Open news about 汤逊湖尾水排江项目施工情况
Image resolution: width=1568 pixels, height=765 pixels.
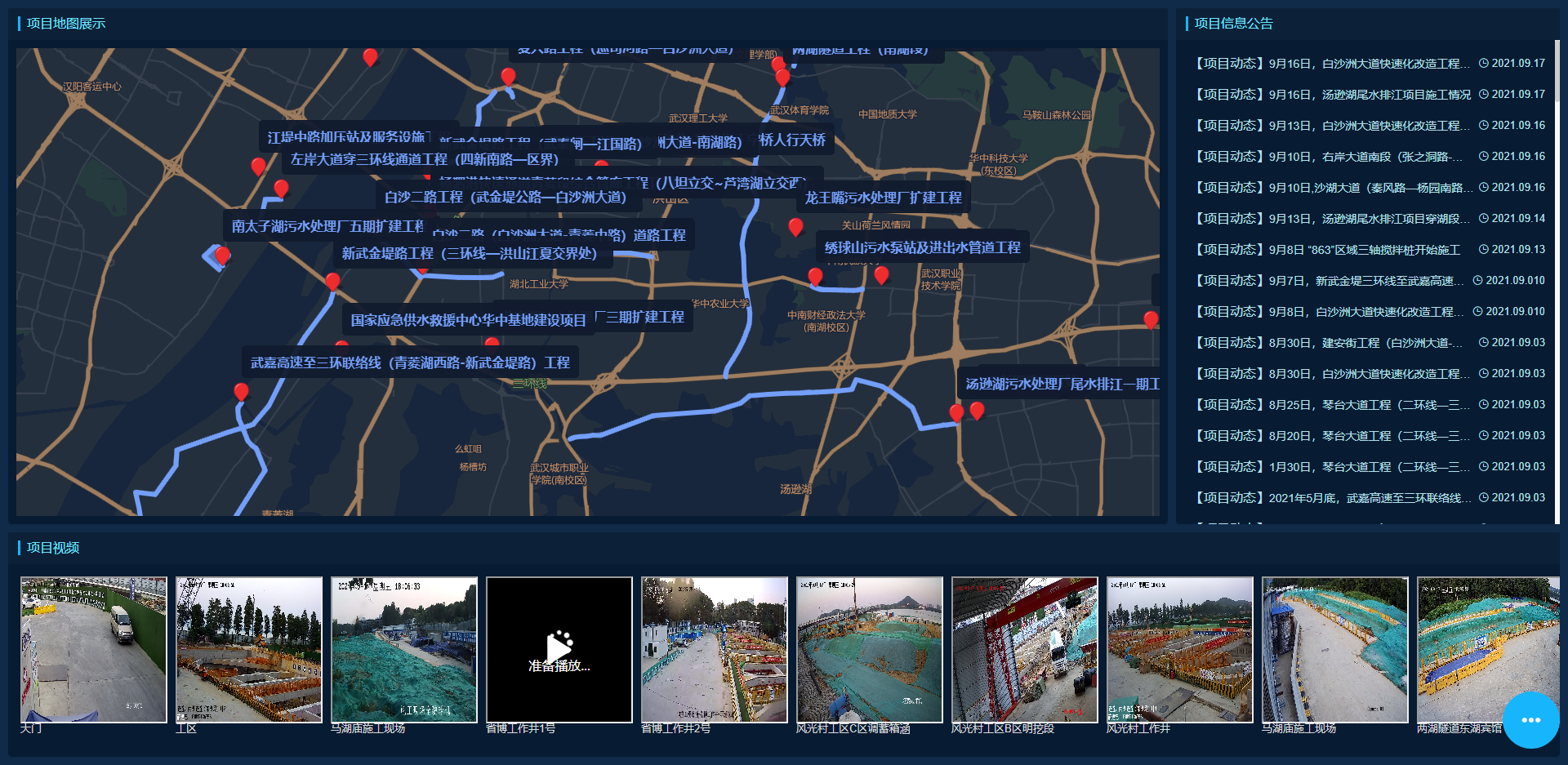point(1332,95)
